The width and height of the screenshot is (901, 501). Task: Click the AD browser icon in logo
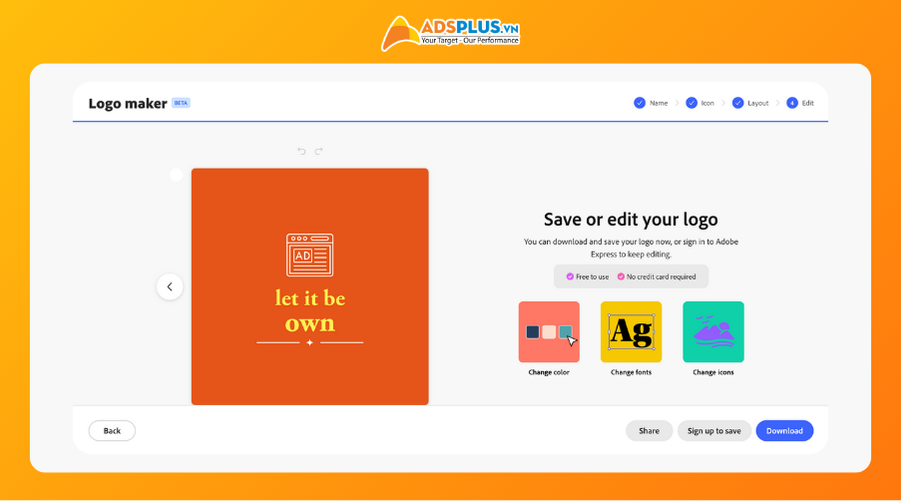(x=310, y=255)
